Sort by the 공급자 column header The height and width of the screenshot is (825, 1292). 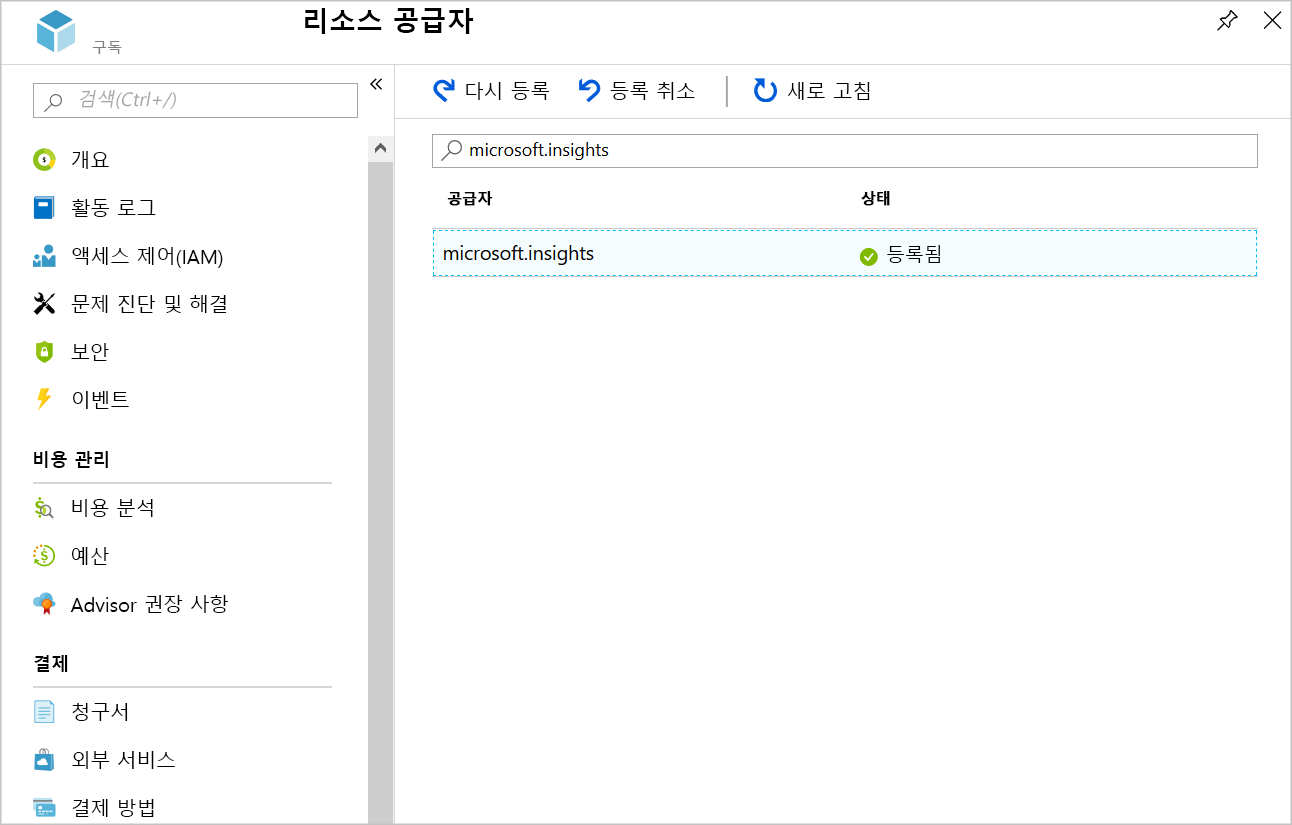pos(470,198)
